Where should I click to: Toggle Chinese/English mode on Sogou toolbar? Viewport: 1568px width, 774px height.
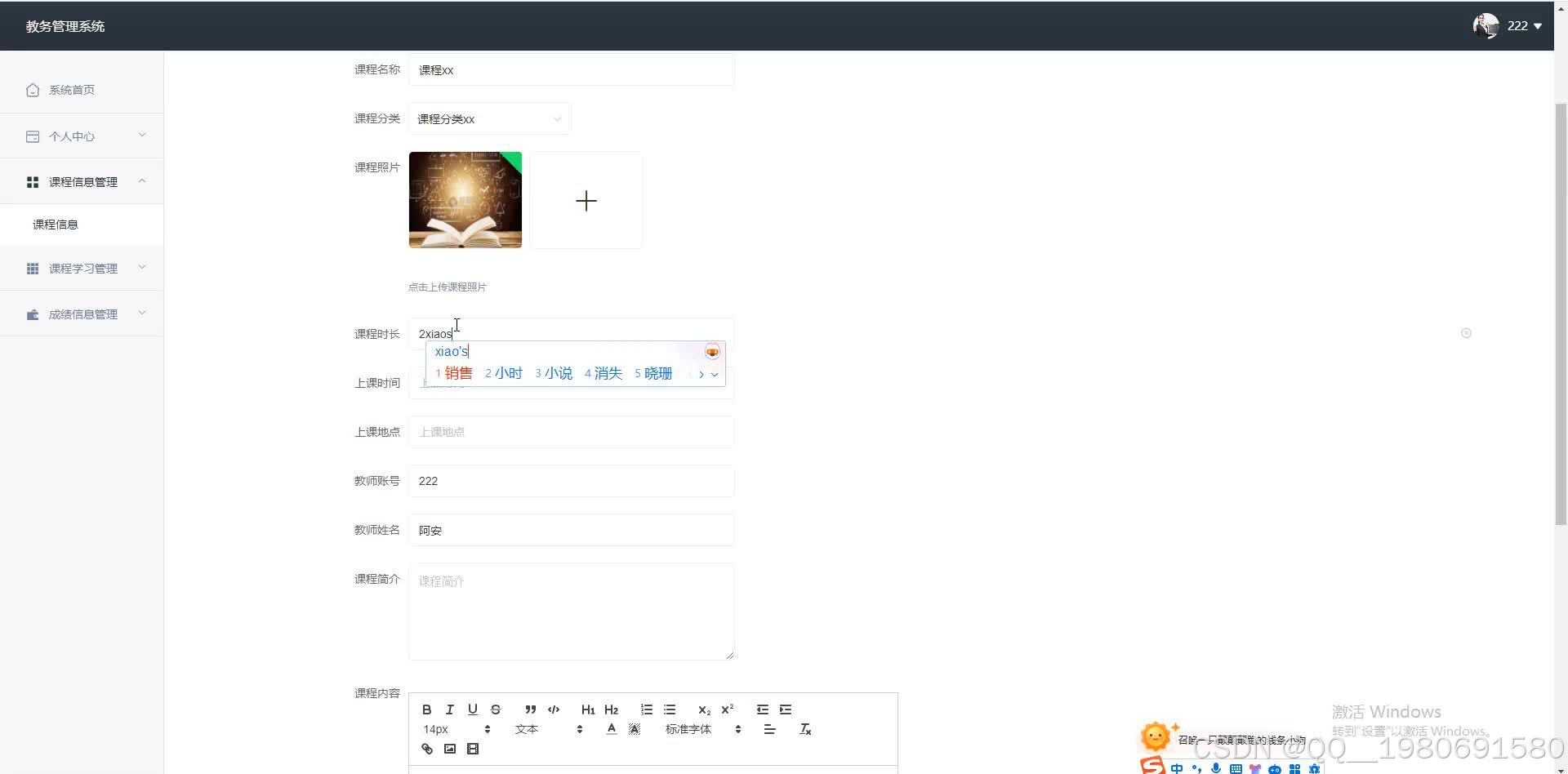(x=1177, y=768)
